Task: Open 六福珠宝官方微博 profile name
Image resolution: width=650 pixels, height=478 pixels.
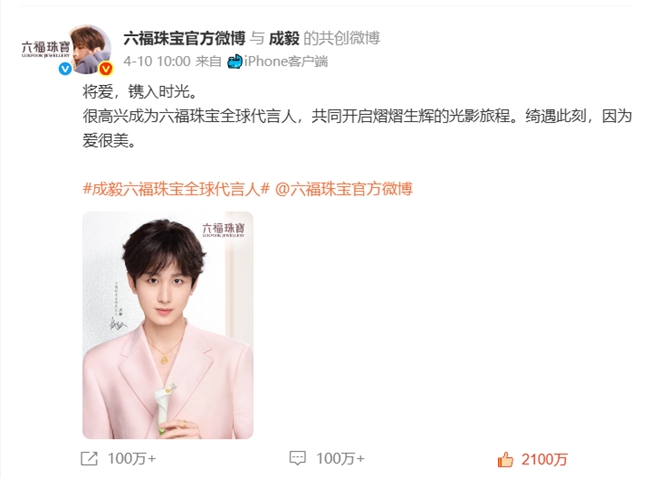Action: coord(184,38)
